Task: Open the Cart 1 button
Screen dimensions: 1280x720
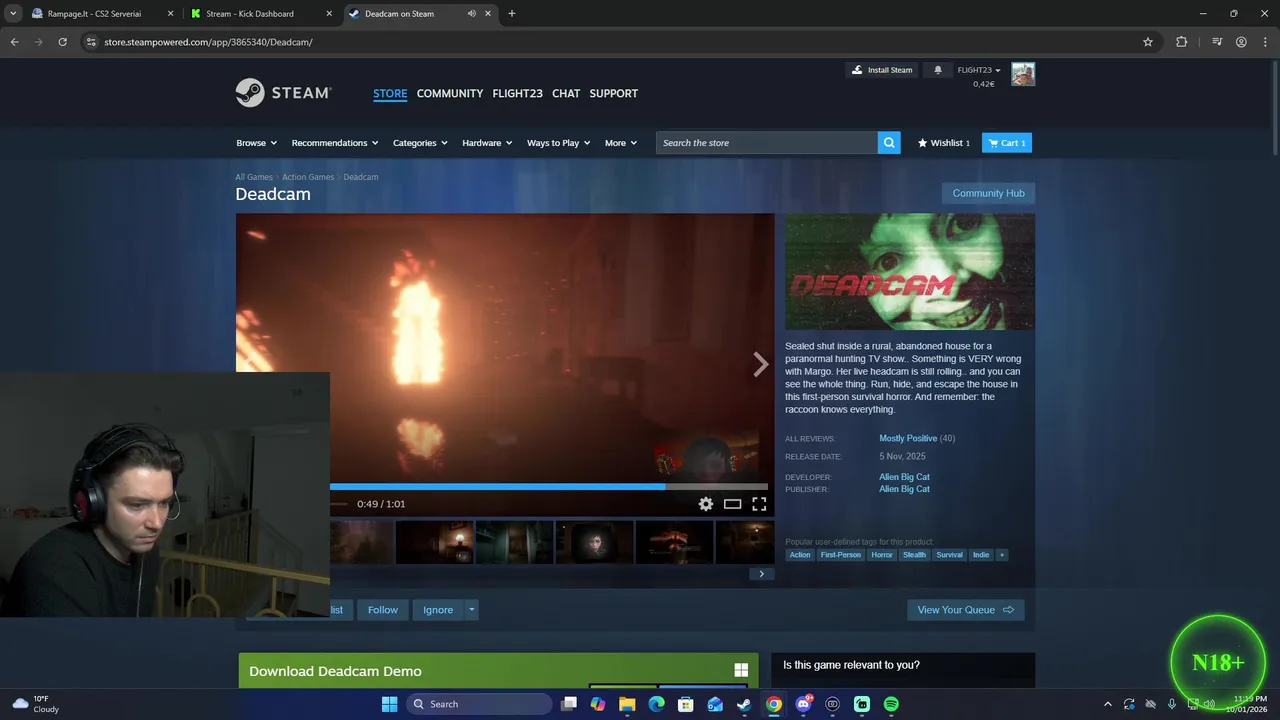Action: (x=1007, y=143)
